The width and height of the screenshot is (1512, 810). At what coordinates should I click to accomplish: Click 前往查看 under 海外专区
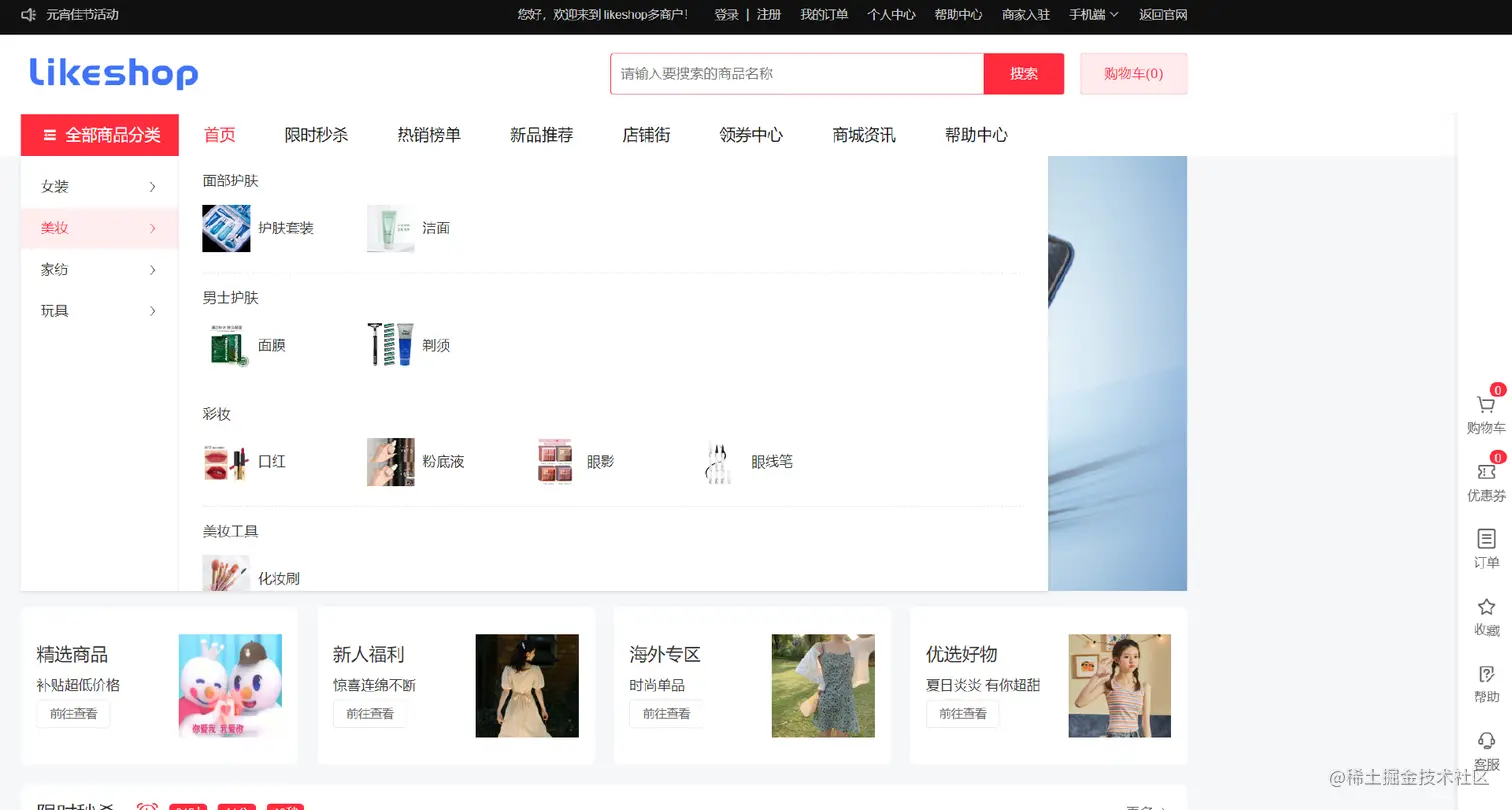666,714
